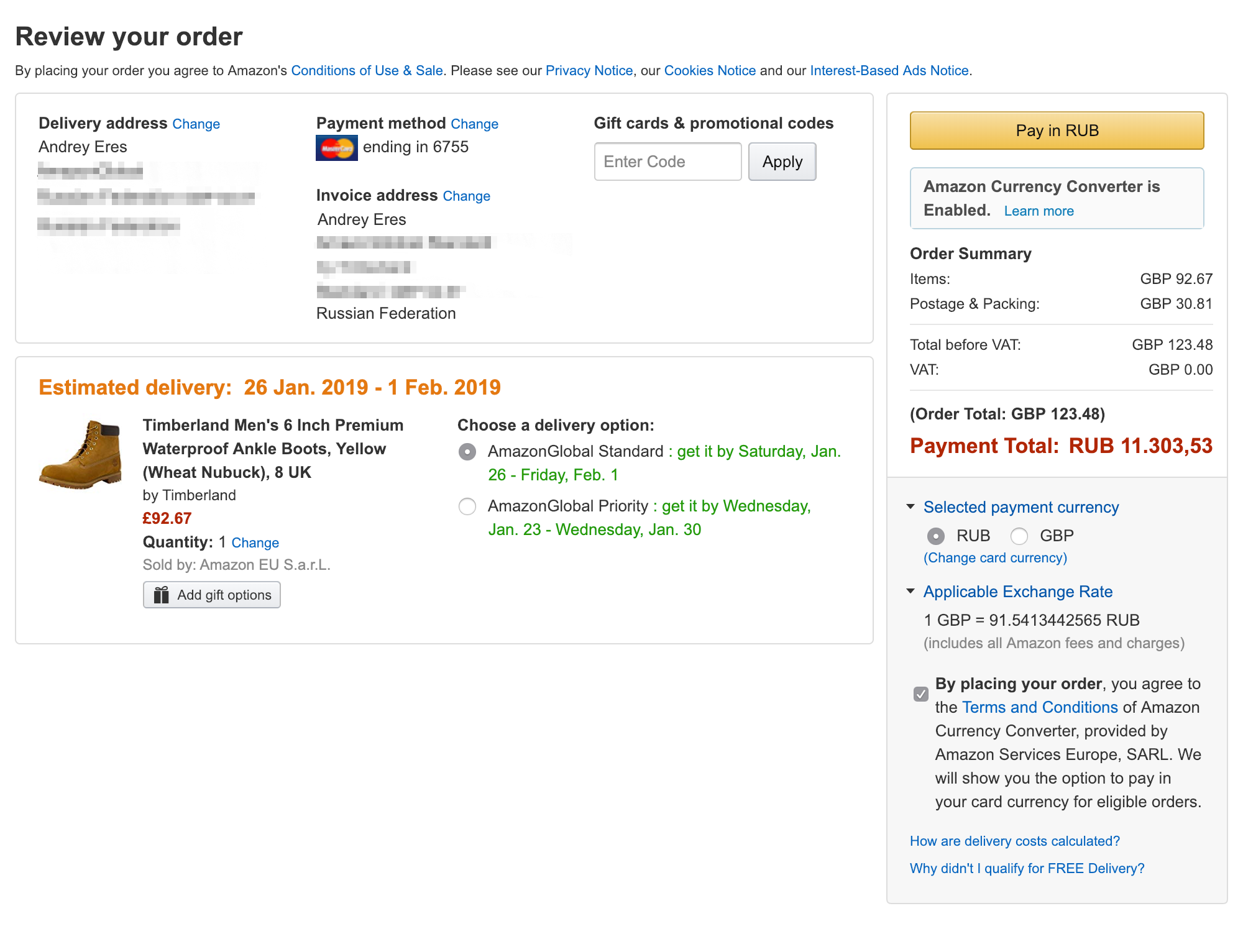Open the Timberland boot product thumbnail

point(81,454)
